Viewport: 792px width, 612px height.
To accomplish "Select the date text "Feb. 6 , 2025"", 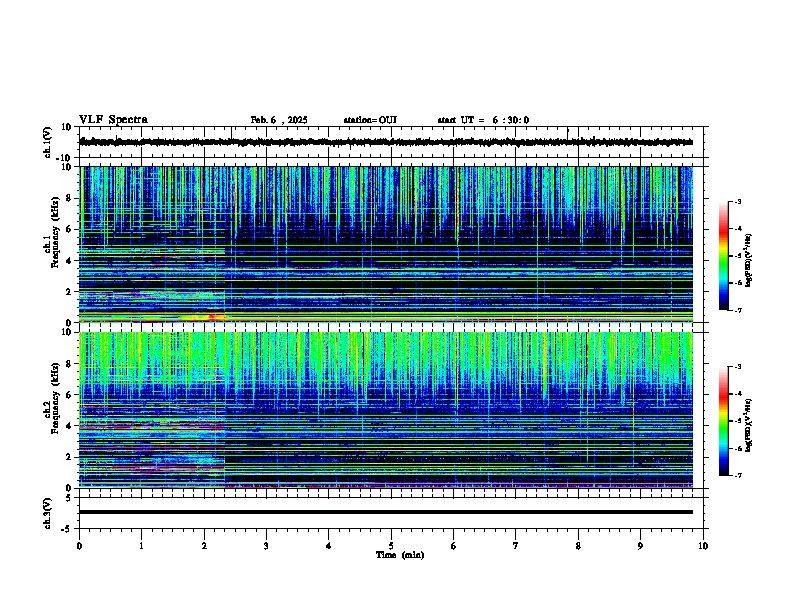I will tap(279, 120).
